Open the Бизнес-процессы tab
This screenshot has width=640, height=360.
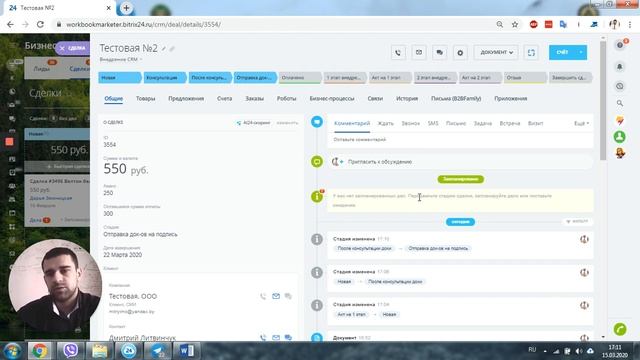click(x=332, y=99)
